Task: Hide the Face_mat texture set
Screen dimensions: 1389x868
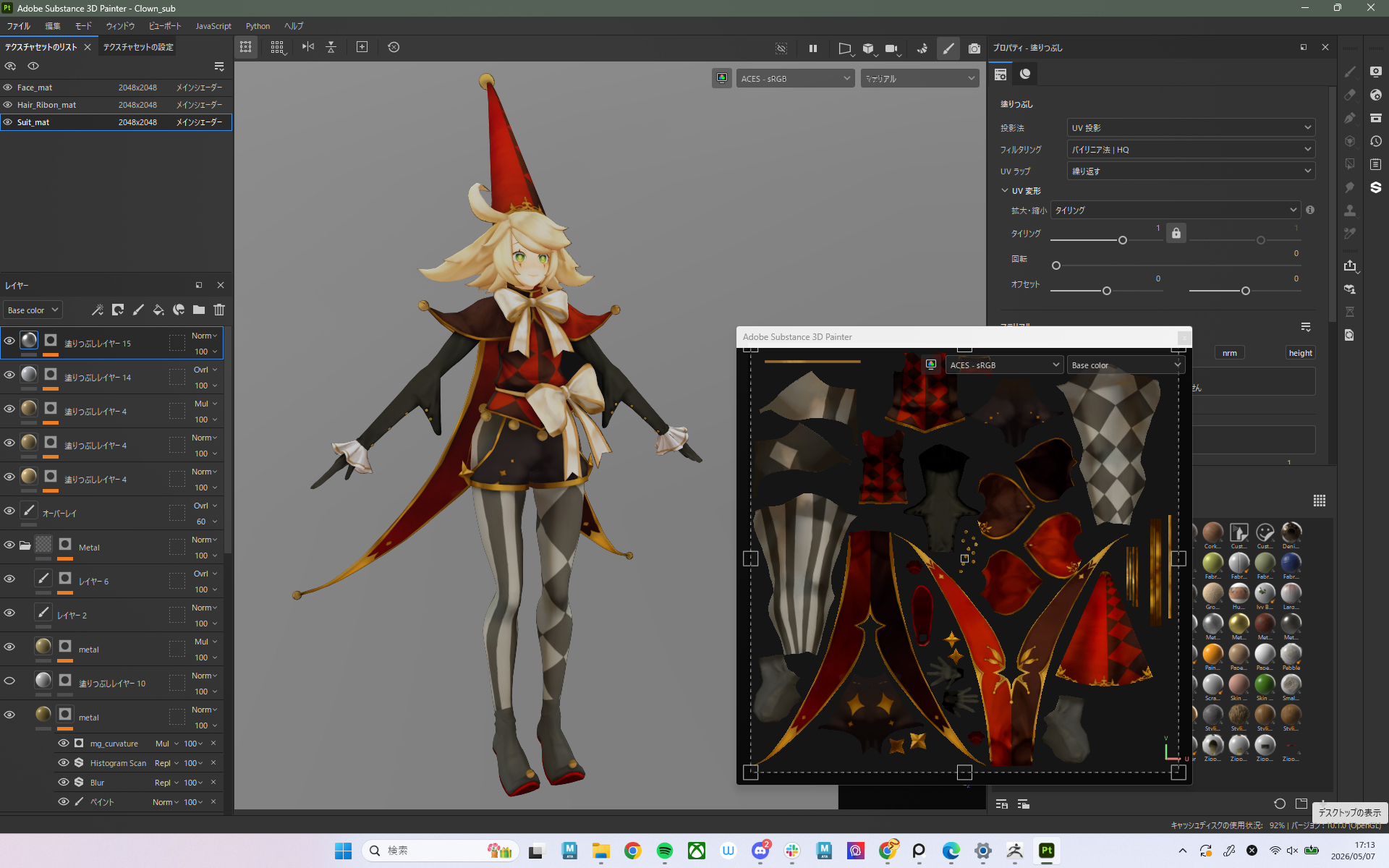Action: [8, 87]
